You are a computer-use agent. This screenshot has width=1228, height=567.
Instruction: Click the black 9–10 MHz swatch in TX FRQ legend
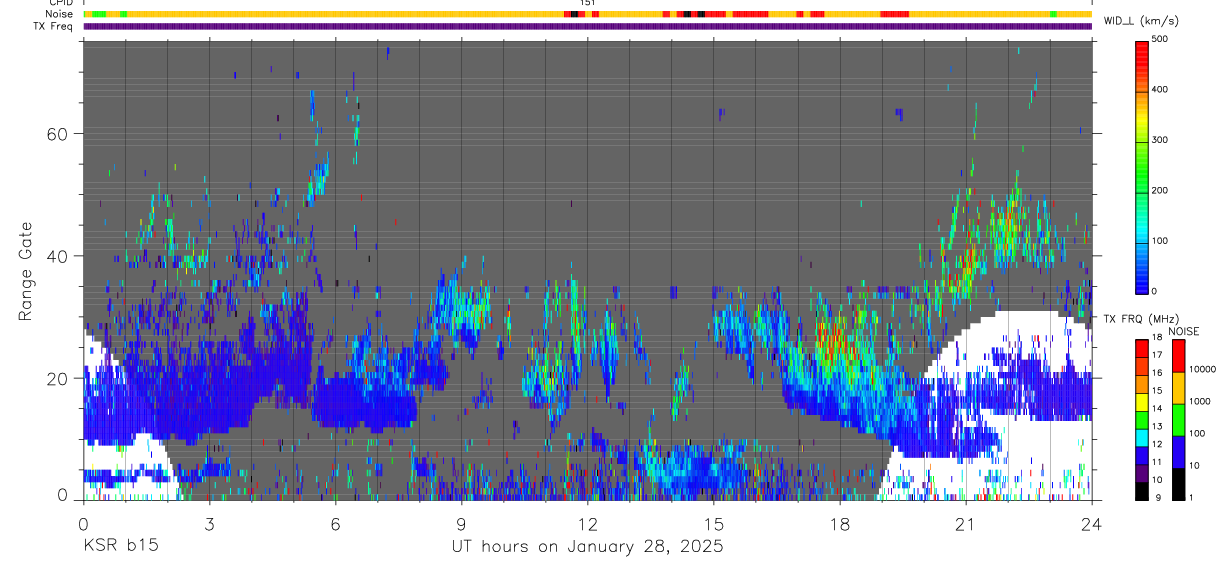coord(1142,490)
